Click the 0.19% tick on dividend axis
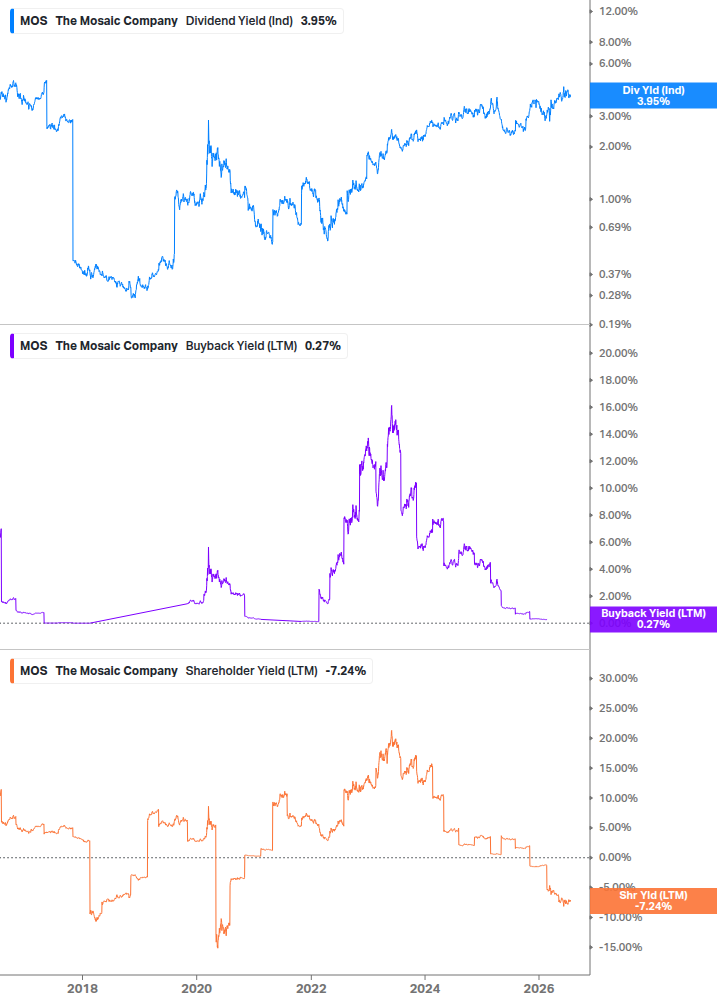 click(615, 324)
